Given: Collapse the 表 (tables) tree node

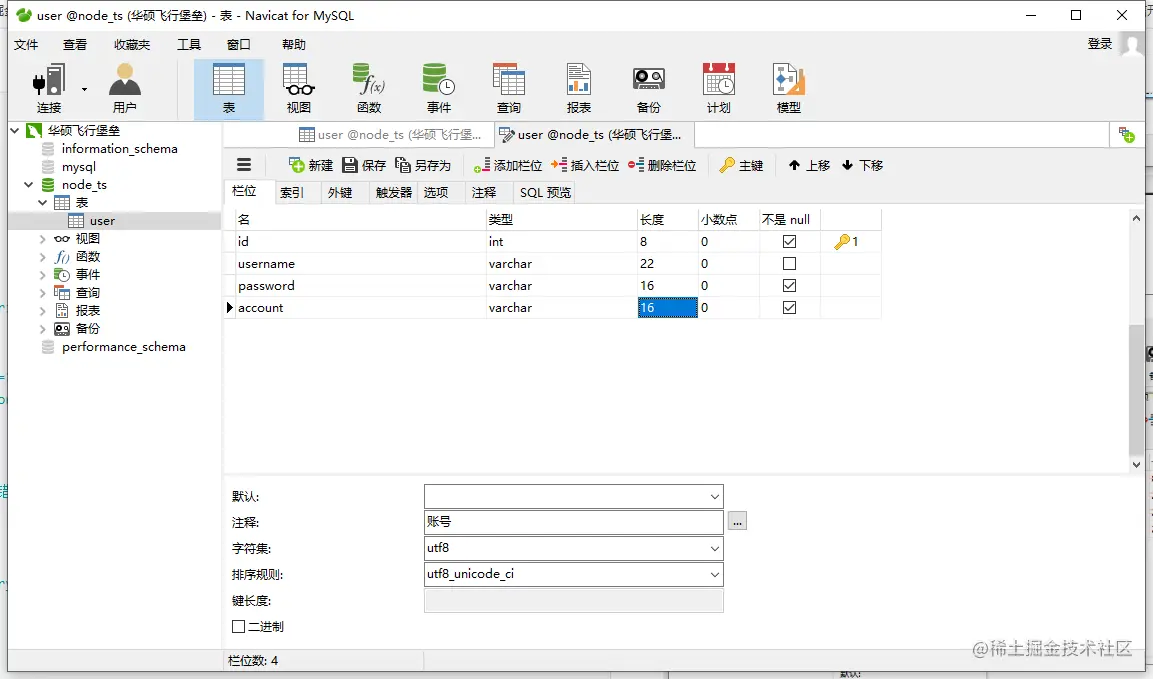Looking at the screenshot, I should (43, 202).
